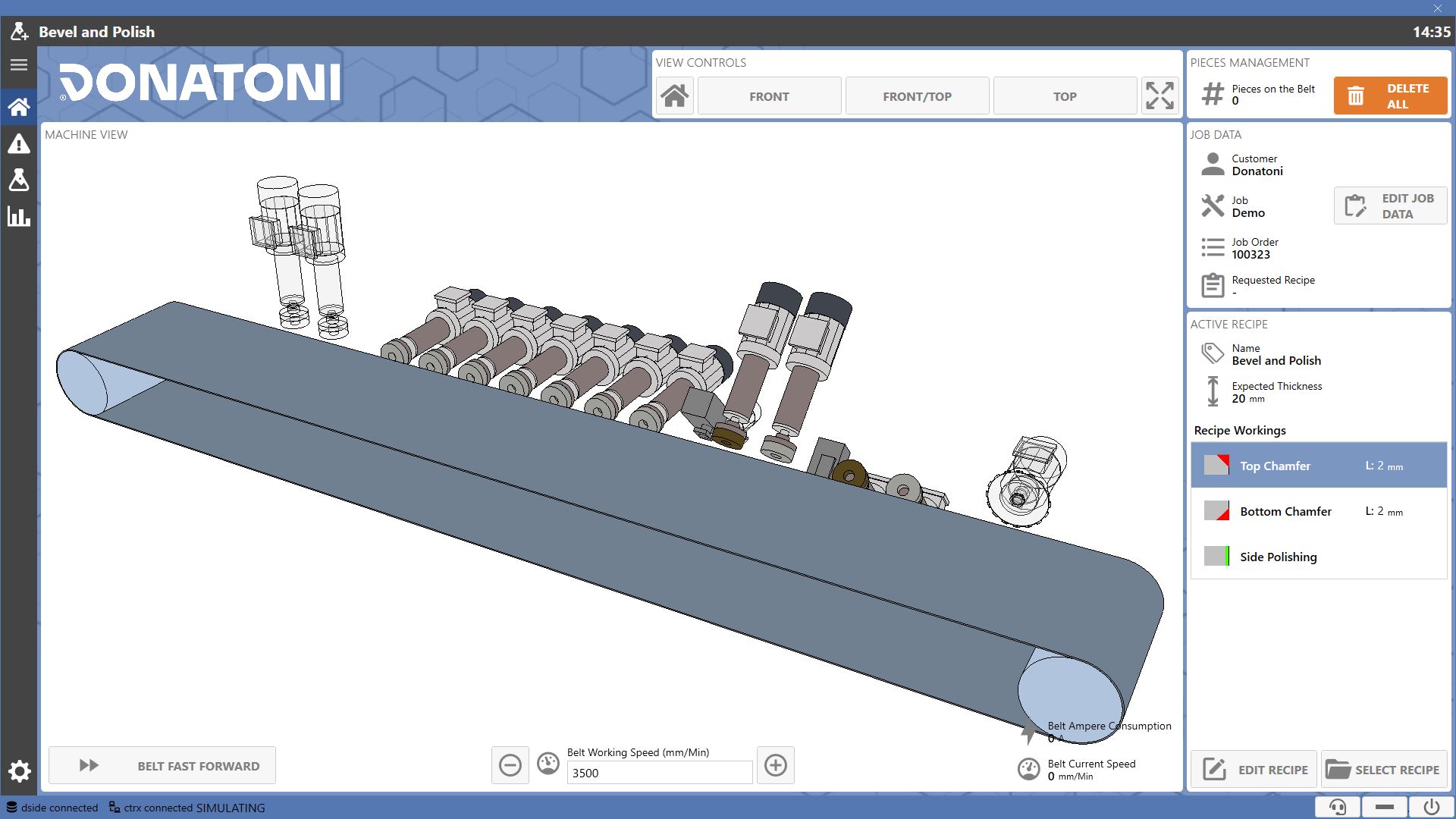Open settings gear in sidebar

coord(19,771)
